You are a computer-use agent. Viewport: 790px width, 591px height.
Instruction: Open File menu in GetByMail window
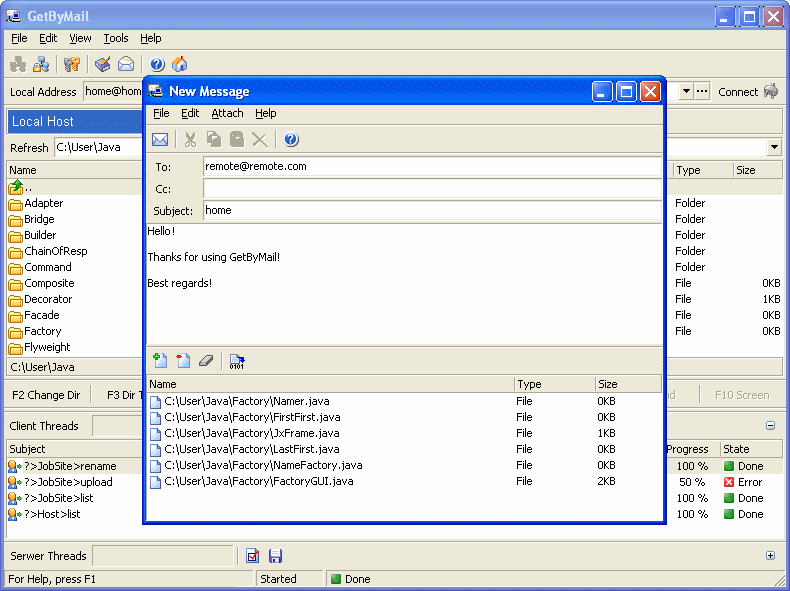point(19,38)
